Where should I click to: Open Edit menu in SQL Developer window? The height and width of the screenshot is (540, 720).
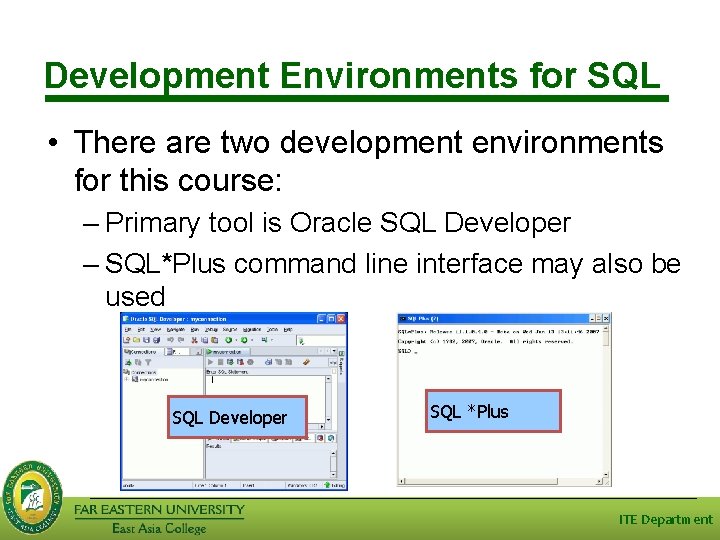[x=141, y=330]
